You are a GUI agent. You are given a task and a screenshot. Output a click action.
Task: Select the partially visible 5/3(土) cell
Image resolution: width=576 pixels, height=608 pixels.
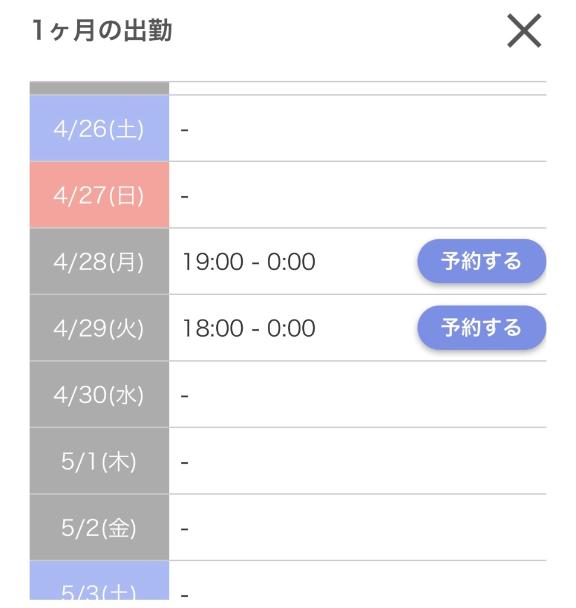point(99,580)
